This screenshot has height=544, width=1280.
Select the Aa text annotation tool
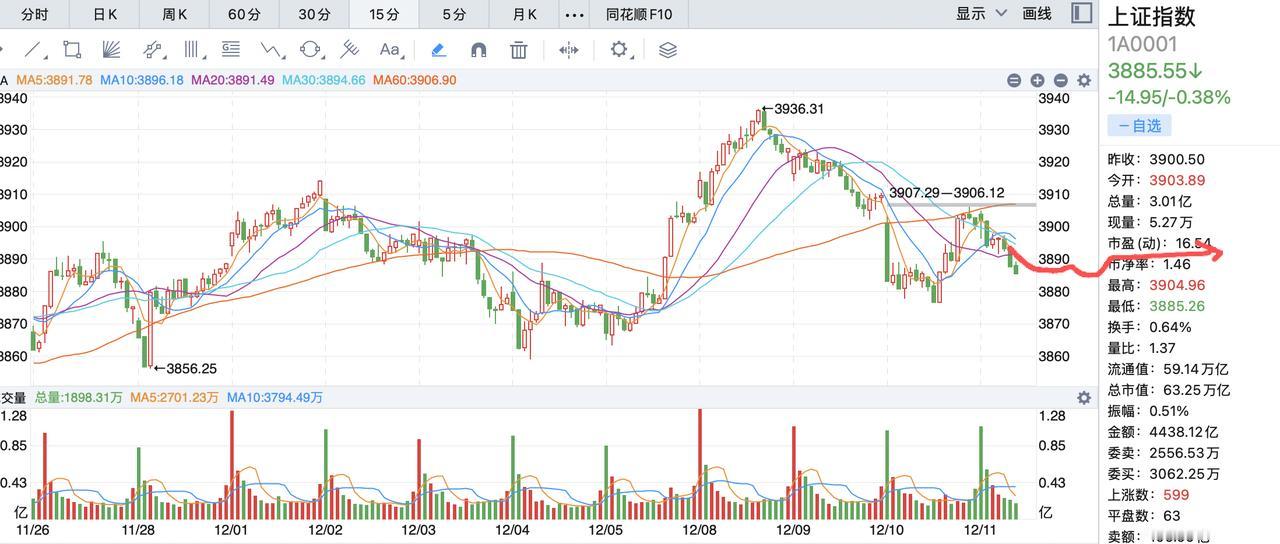390,49
